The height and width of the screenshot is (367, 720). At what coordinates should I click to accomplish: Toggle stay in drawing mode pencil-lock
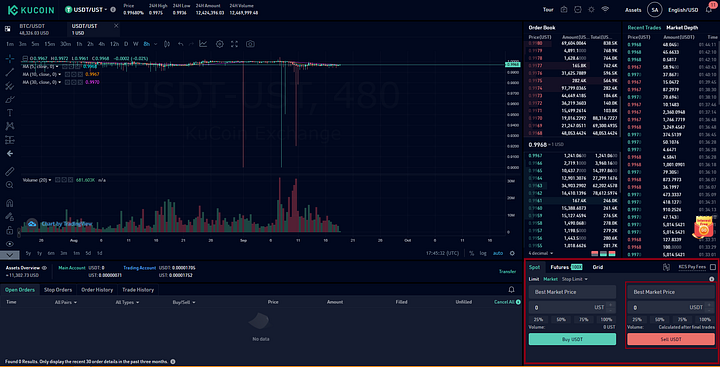pyautogui.click(x=10, y=216)
